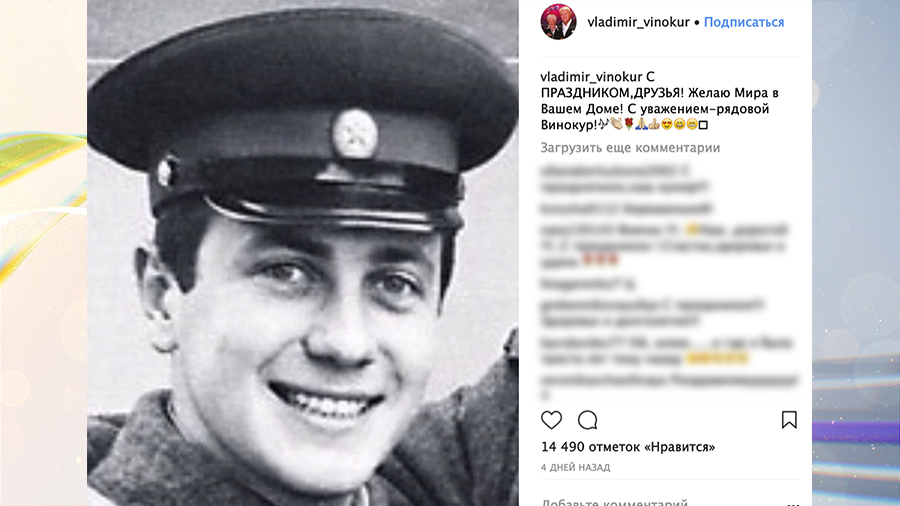Click the bold vladimir_vinokur name in the caption
Viewport: 900px width, 506px height.
pos(592,76)
